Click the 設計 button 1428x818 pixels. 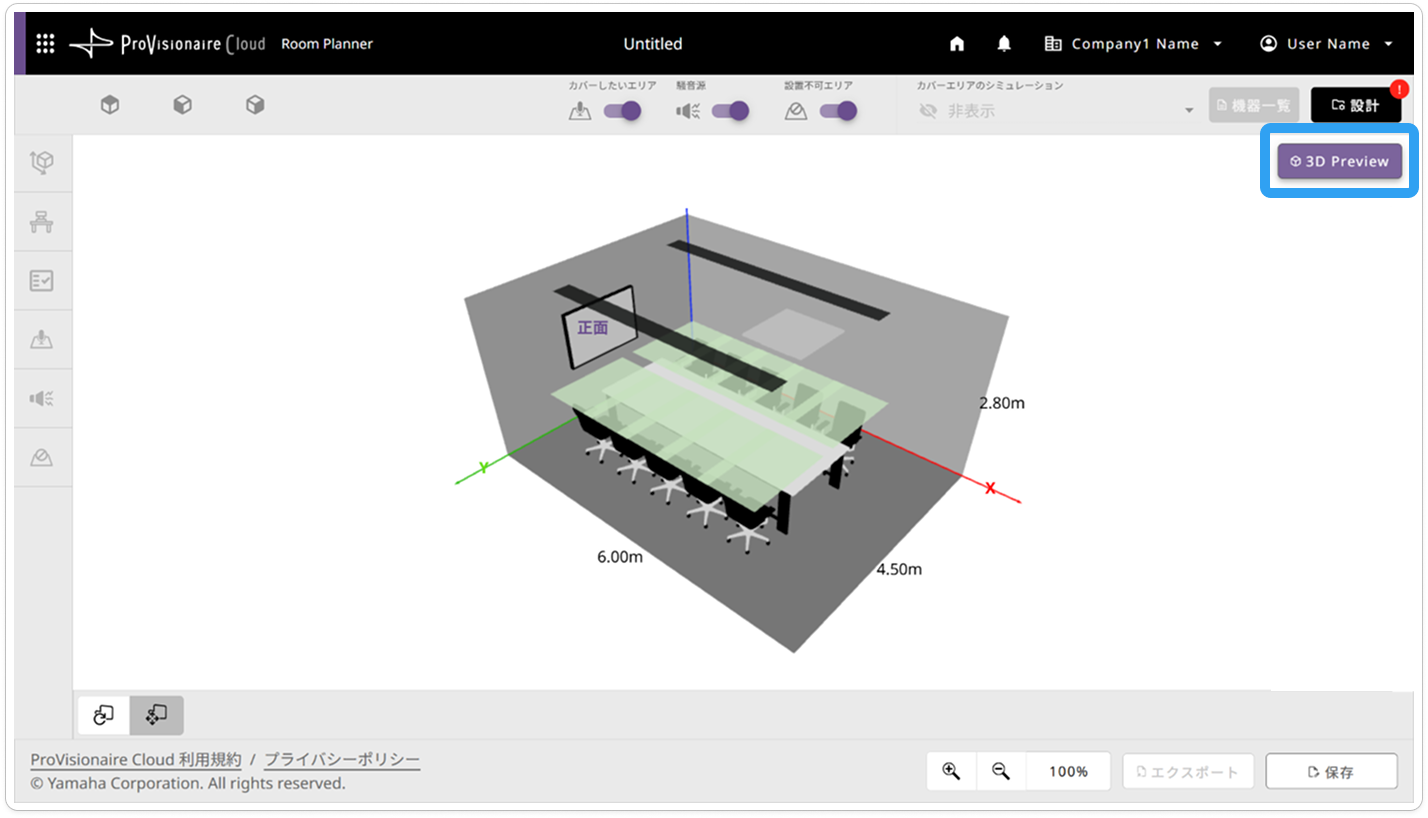point(1356,105)
